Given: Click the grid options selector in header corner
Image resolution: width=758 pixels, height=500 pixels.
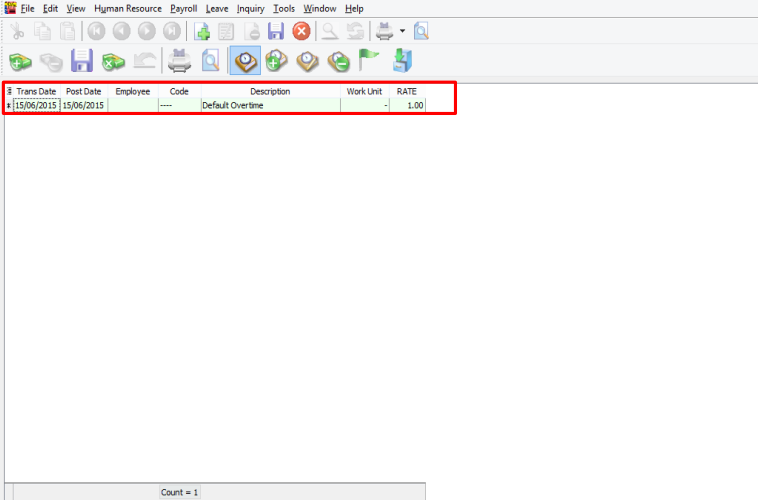Looking at the screenshot, I should pyautogui.click(x=9, y=91).
